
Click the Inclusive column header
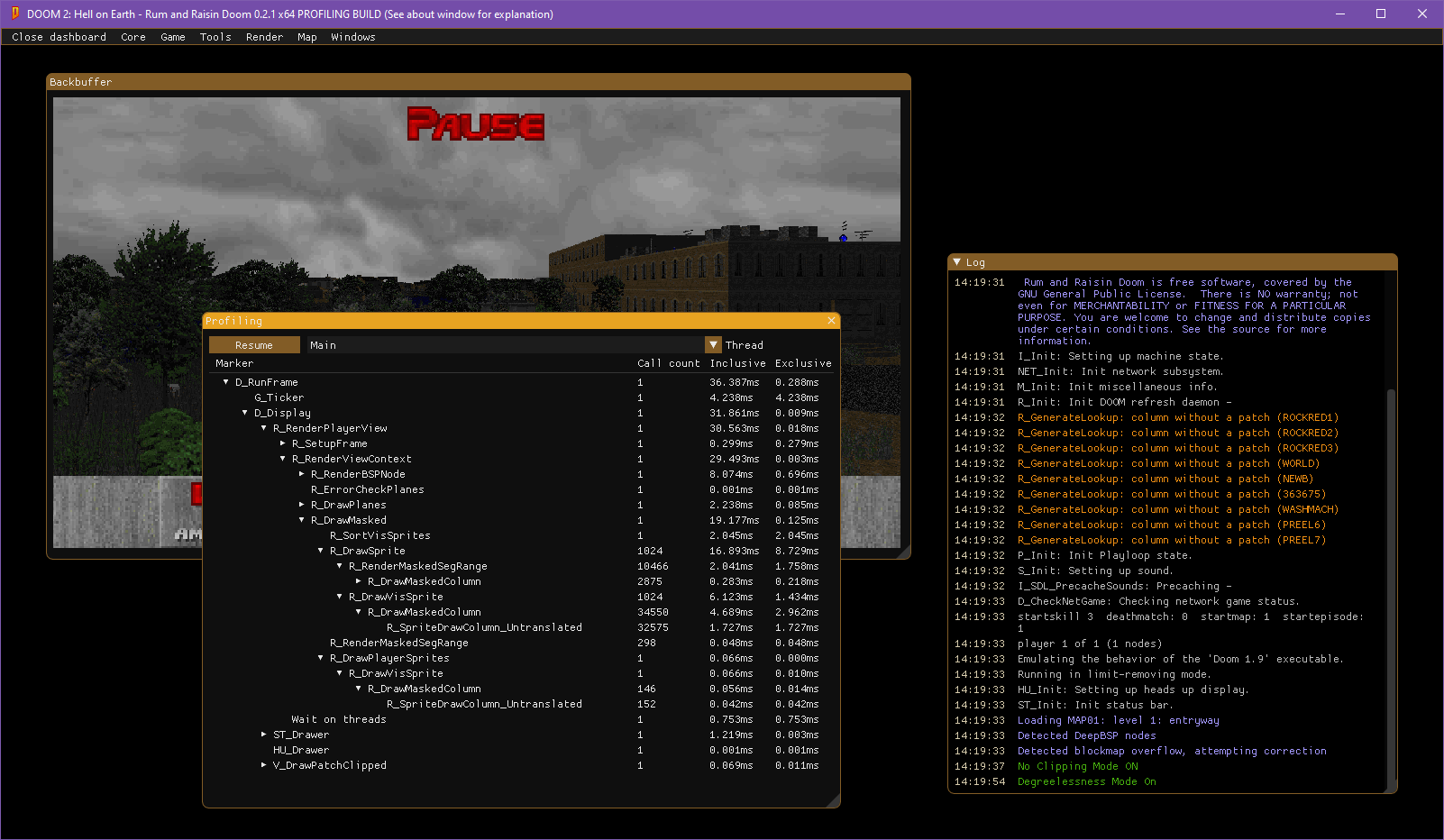click(x=737, y=363)
